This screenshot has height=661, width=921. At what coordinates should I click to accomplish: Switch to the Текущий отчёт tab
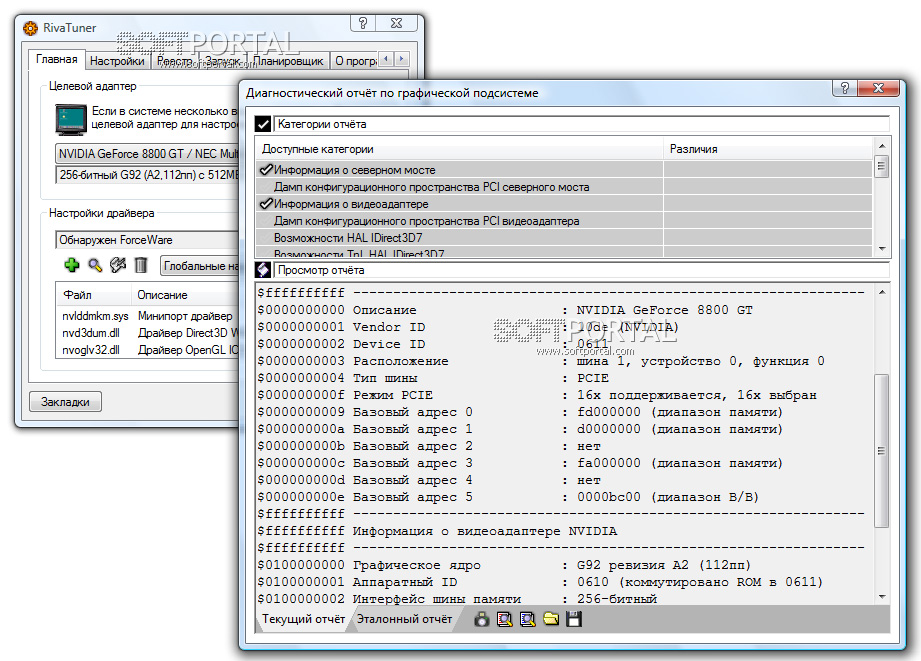[x=303, y=619]
